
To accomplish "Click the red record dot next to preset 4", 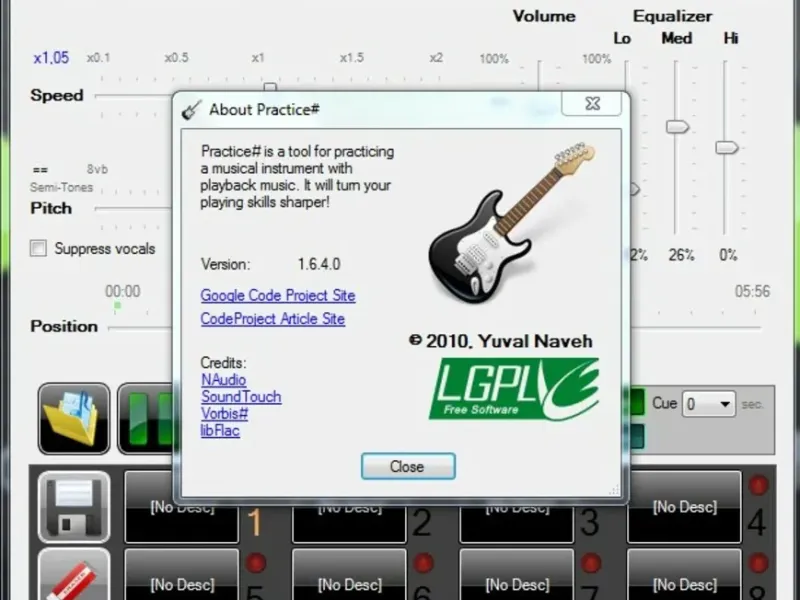I will 758,485.
